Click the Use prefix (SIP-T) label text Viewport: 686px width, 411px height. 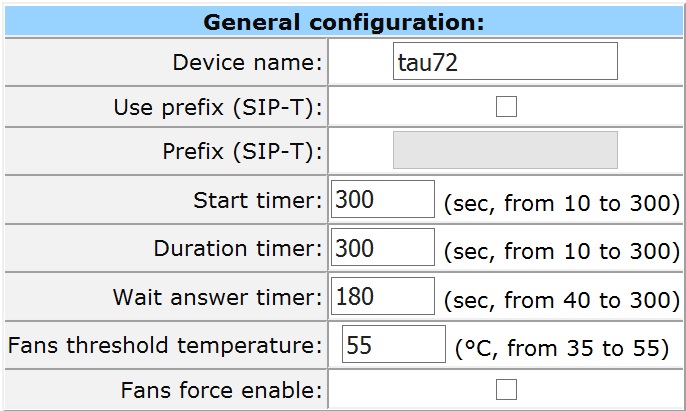click(x=218, y=108)
